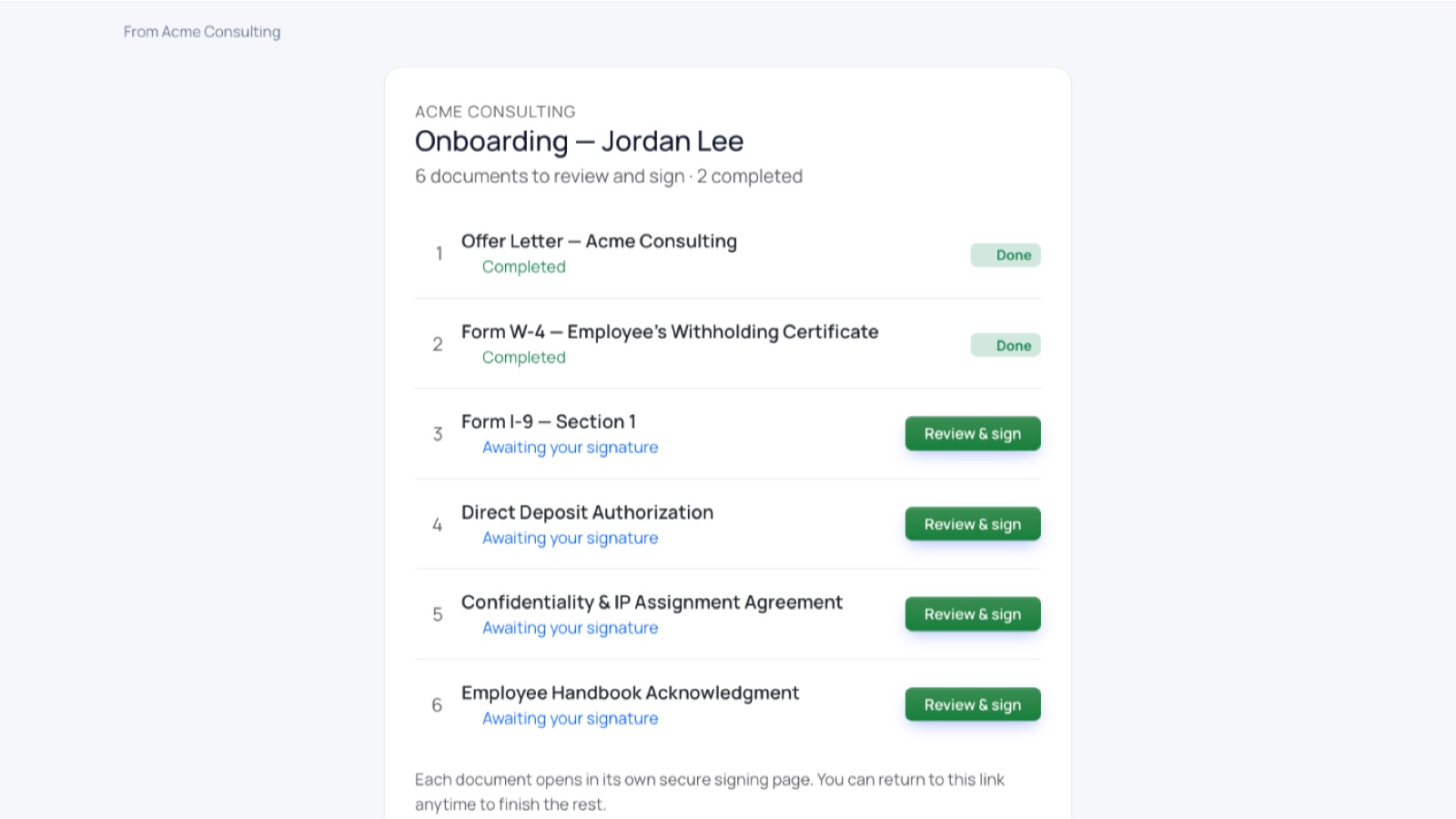The height and width of the screenshot is (819, 1456).
Task: Click Review & sign for Employee Handbook Acknowledgment
Action: click(x=973, y=704)
